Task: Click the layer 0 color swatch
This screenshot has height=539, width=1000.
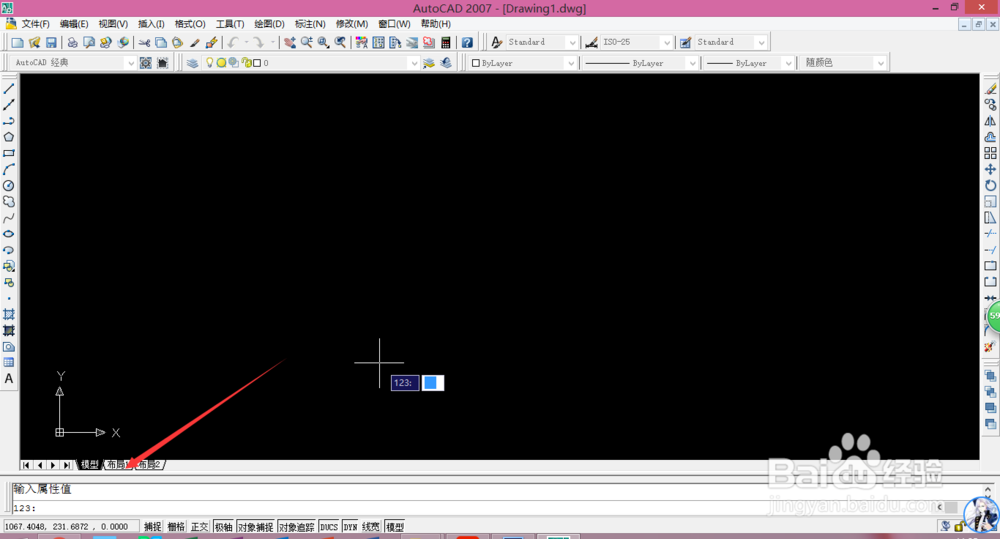Action: coord(257,63)
